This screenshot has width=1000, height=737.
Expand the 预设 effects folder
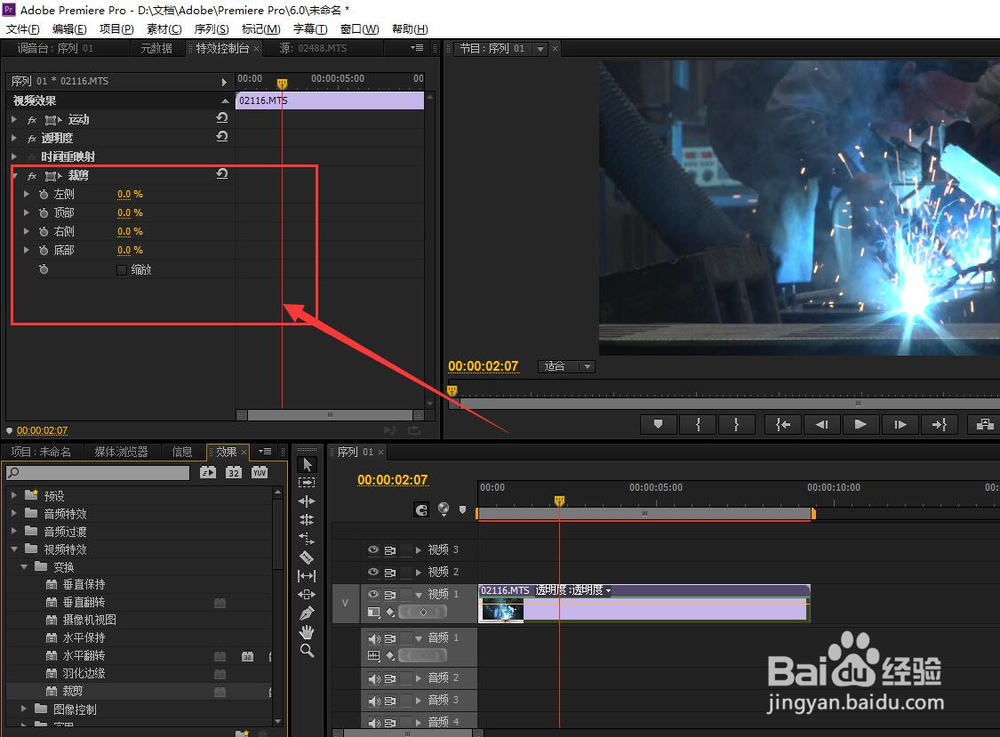[x=14, y=495]
